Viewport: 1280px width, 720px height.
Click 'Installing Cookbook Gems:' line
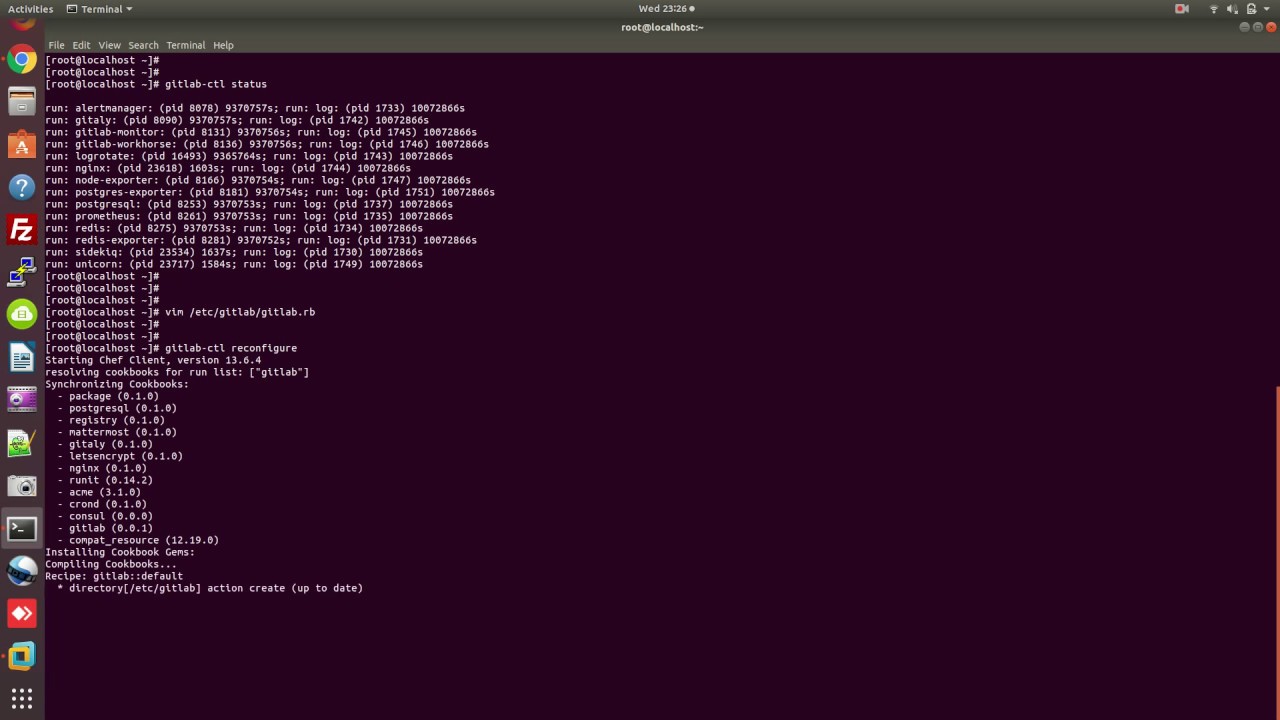tap(120, 552)
